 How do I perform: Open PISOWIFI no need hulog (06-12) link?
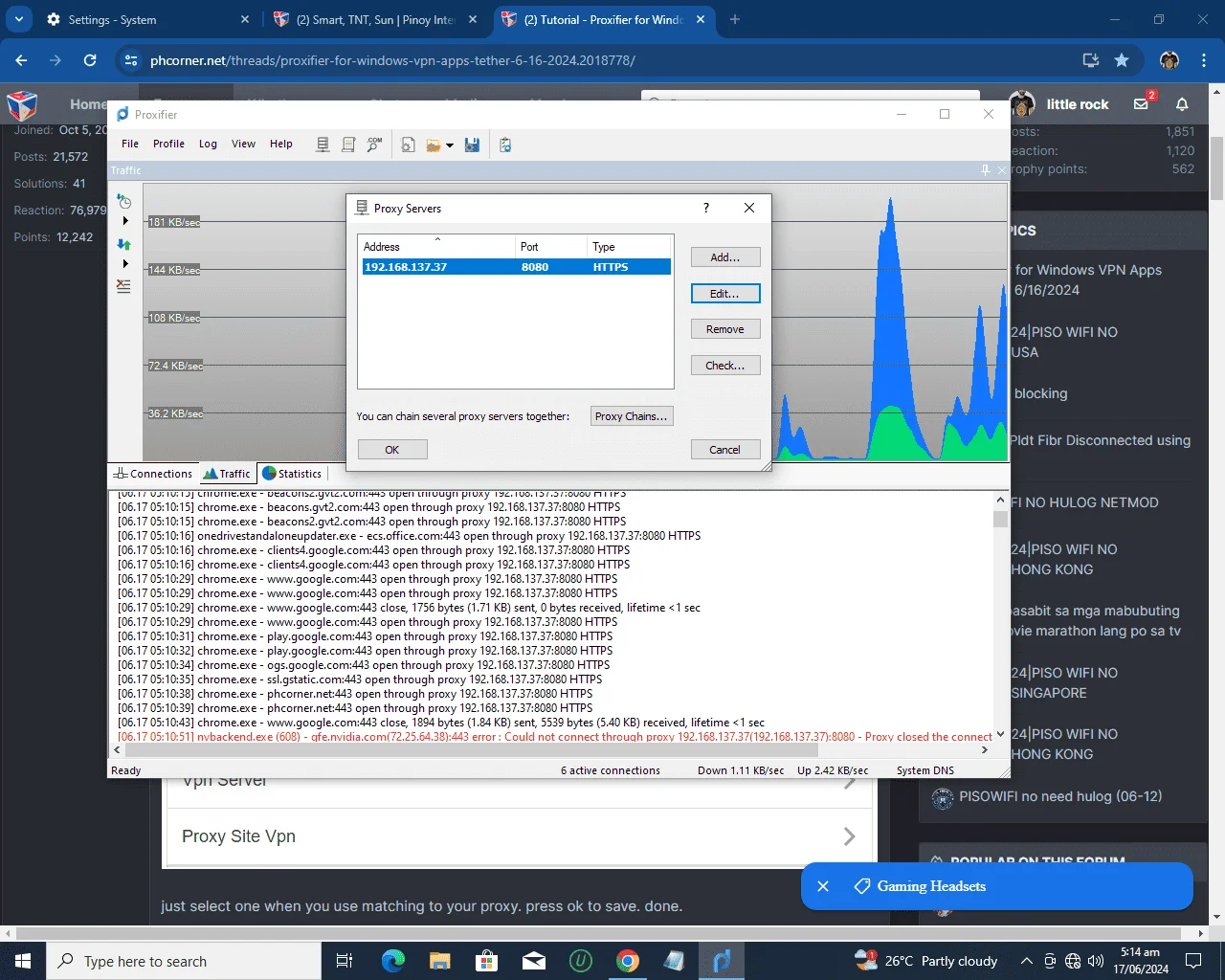click(x=1060, y=796)
